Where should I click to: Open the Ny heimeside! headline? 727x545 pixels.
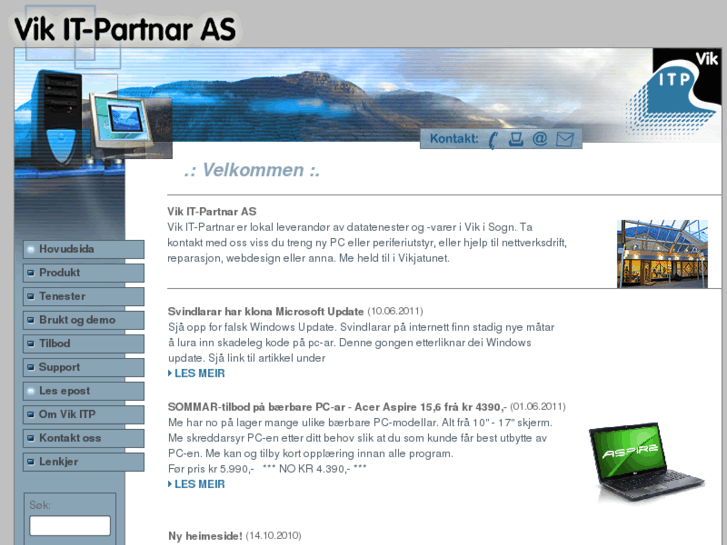[x=205, y=536]
